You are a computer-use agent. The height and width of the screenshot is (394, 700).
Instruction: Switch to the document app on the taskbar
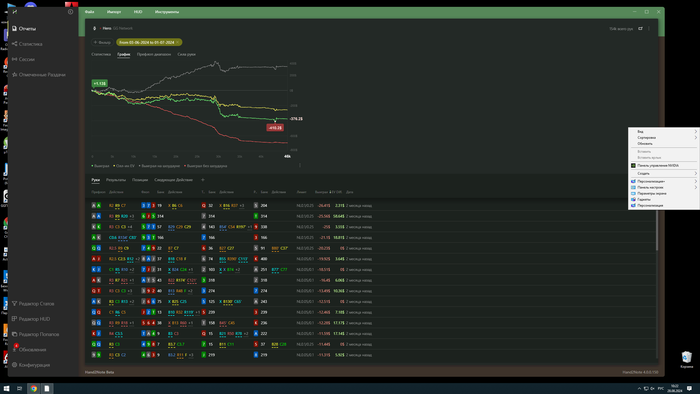pyautogui.click(x=47, y=389)
